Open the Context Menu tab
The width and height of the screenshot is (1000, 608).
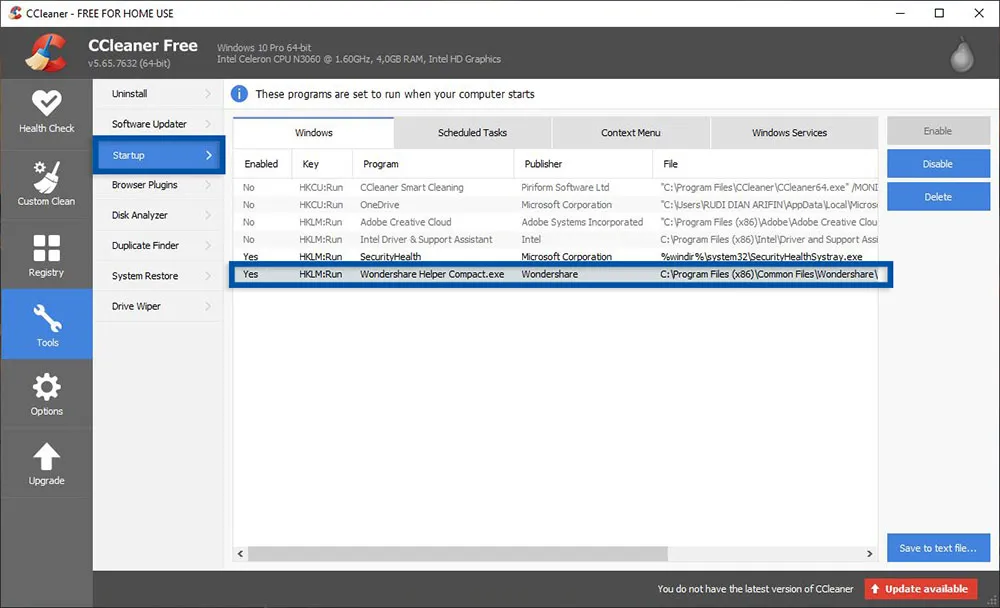tap(630, 132)
